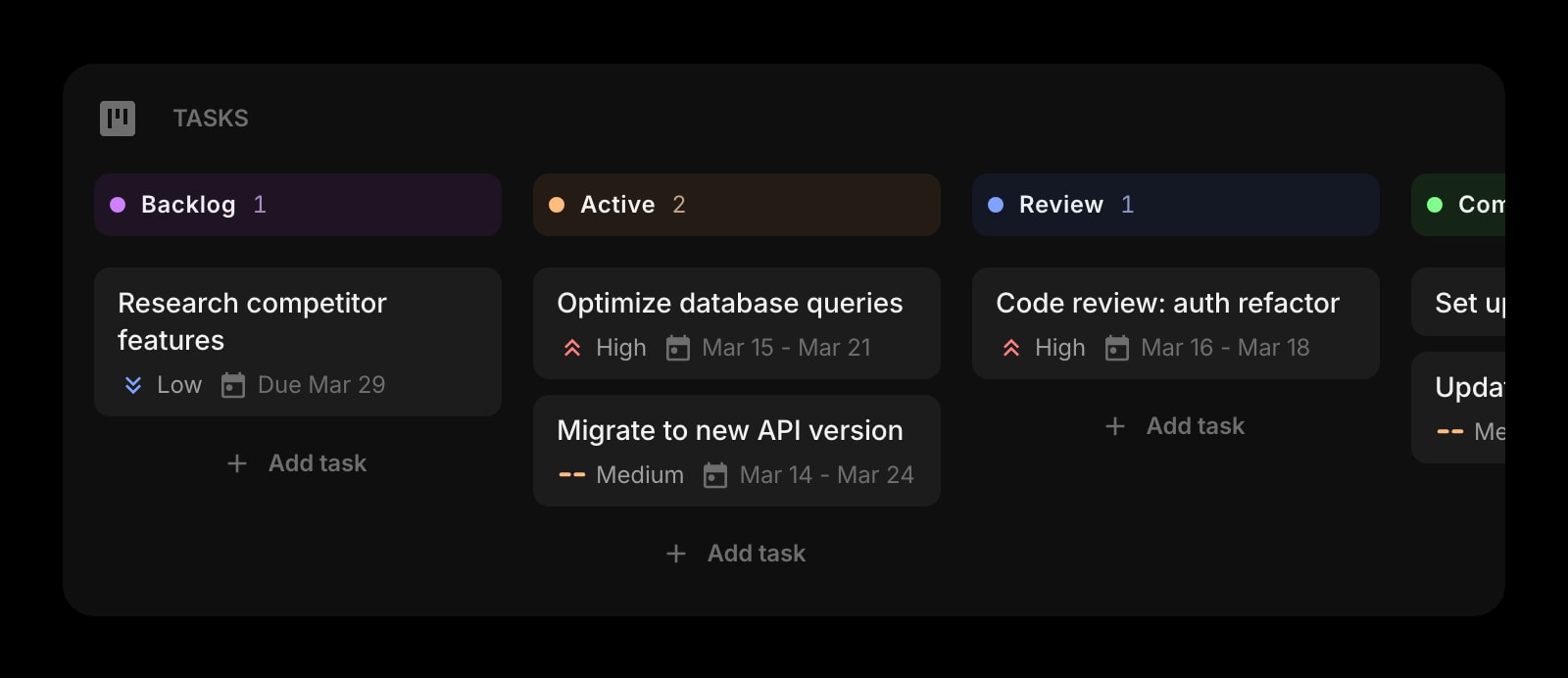Click the Low priority label
Screen dimensions: 1568x678
click(x=179, y=385)
